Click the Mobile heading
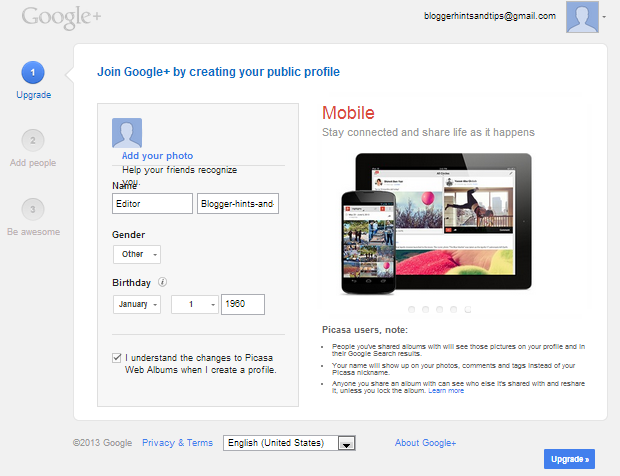Screen dimensions: 620x476 point(348,113)
